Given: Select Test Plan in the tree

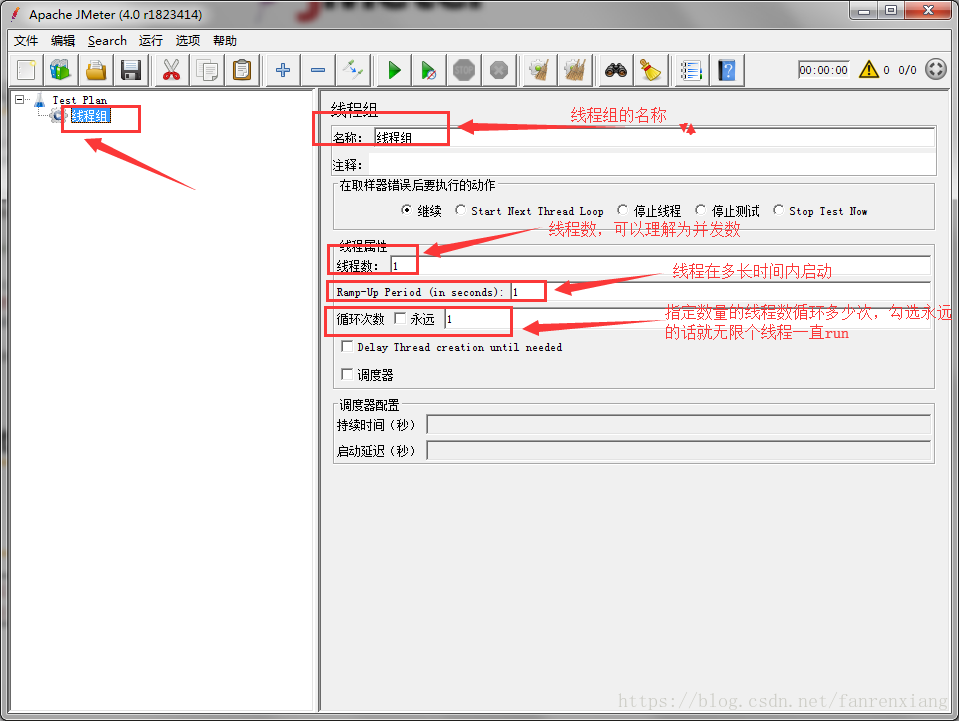Looking at the screenshot, I should (80, 100).
